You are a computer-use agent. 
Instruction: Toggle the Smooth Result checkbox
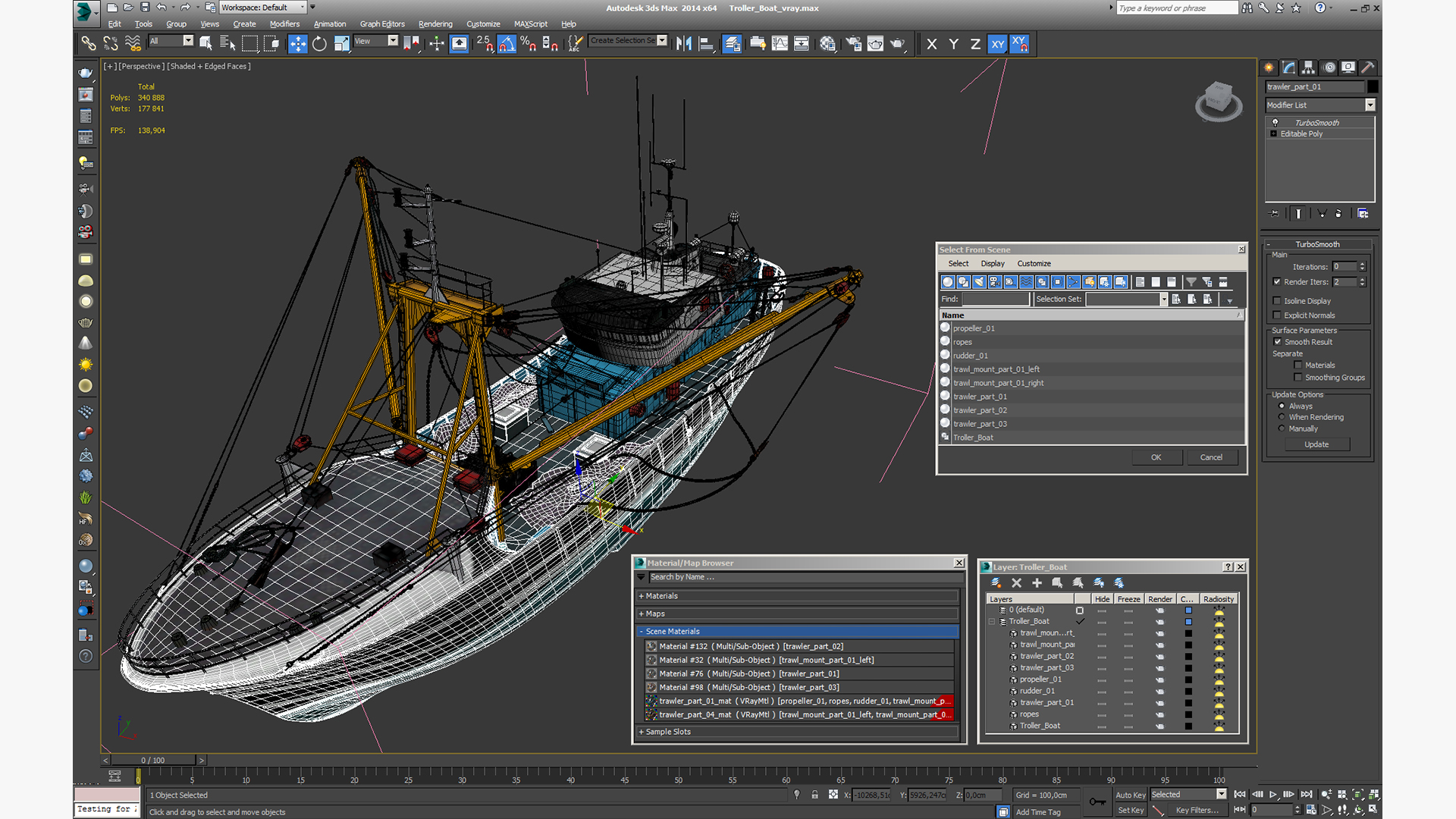pyautogui.click(x=1278, y=342)
